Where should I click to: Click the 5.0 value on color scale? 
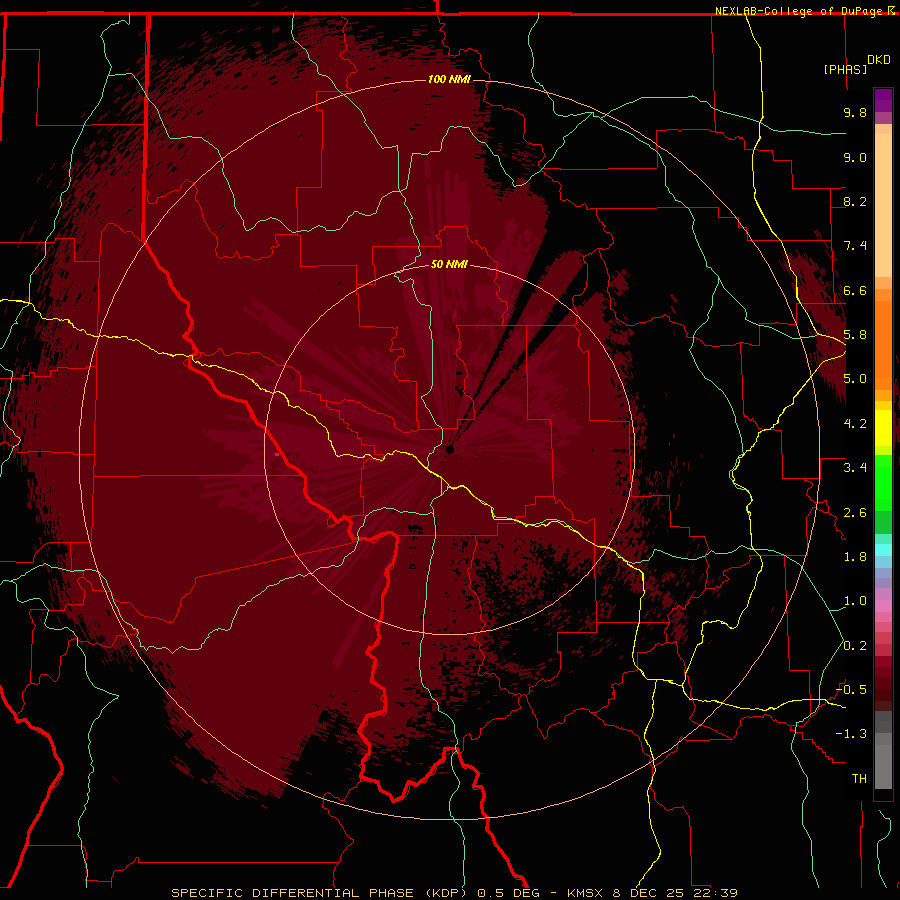(855, 379)
